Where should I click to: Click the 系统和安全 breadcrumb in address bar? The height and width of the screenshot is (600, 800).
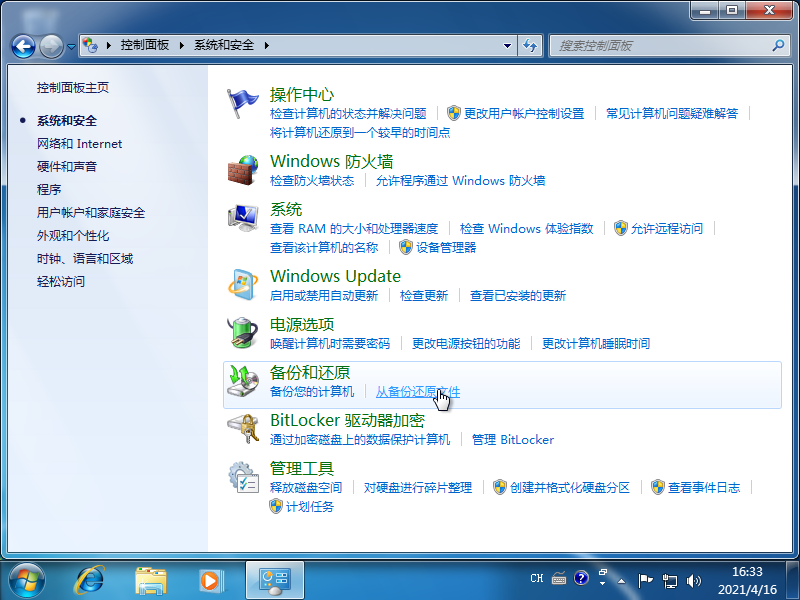(x=224, y=45)
